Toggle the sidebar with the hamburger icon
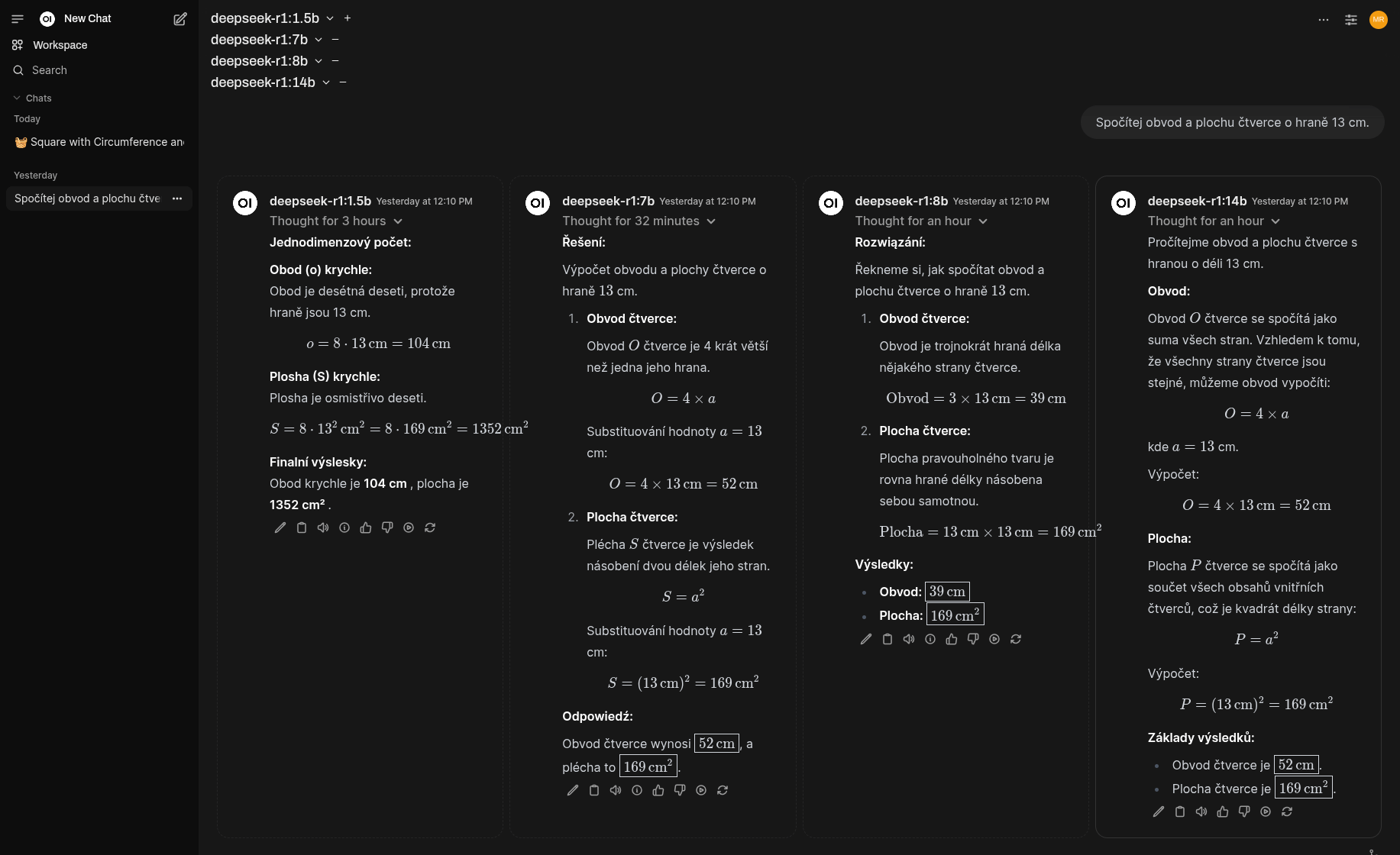The height and width of the screenshot is (855, 1400). click(x=18, y=18)
